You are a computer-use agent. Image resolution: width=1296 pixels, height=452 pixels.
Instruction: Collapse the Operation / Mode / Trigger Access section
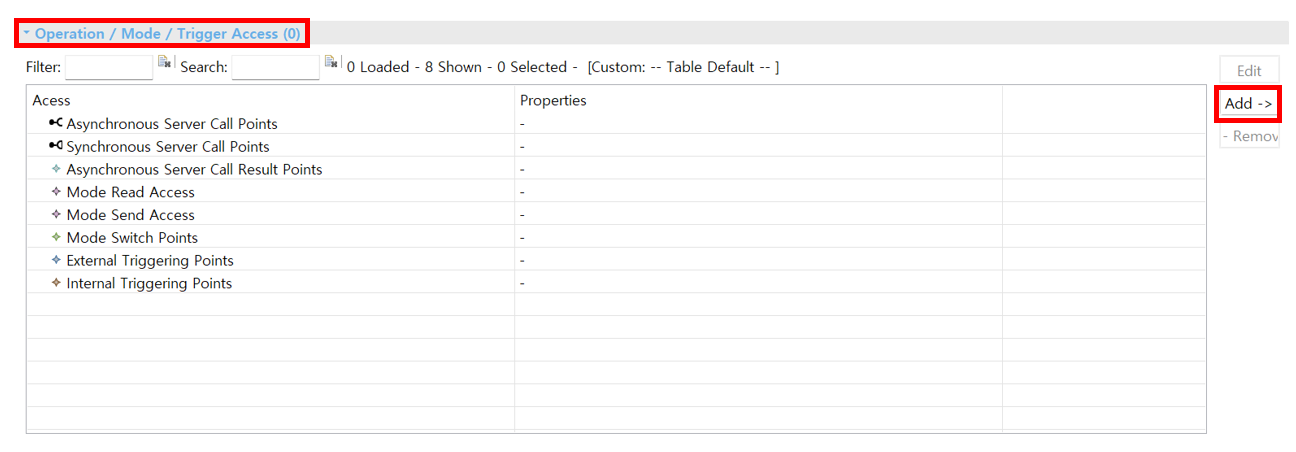coord(27,33)
